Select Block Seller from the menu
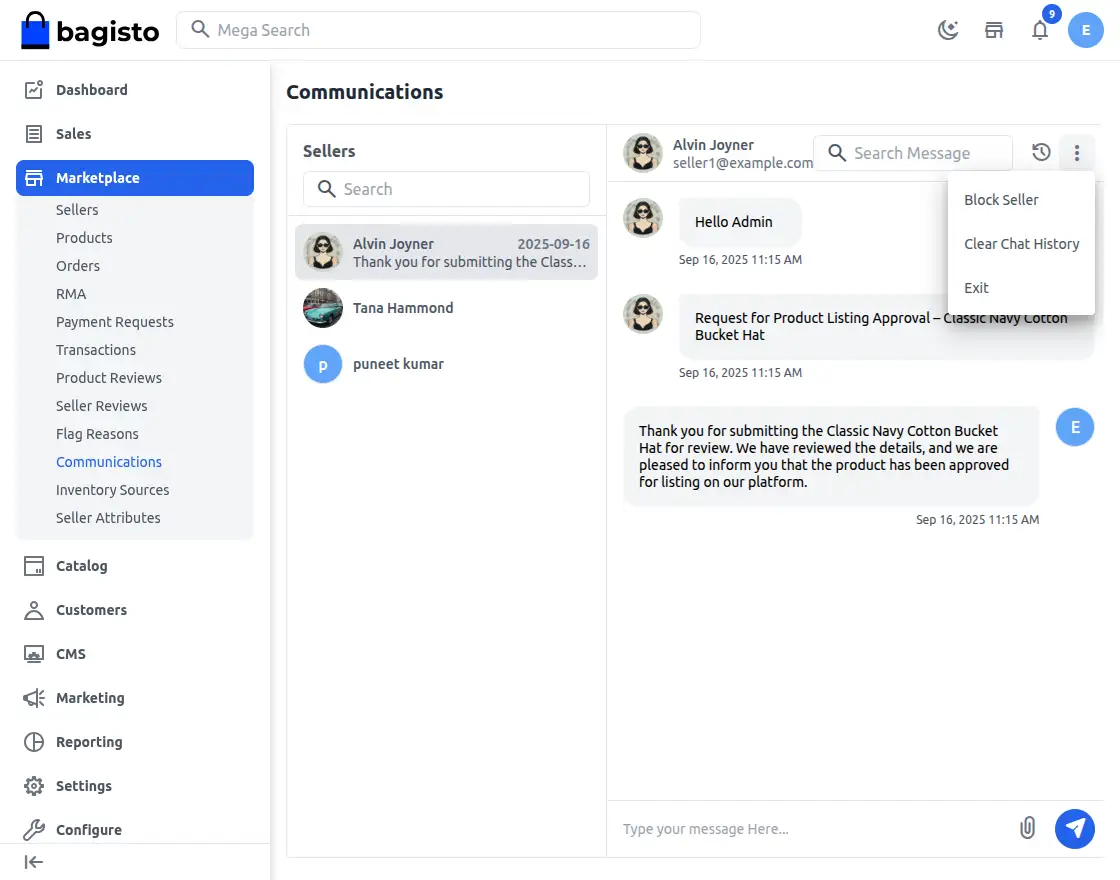 [x=1001, y=200]
